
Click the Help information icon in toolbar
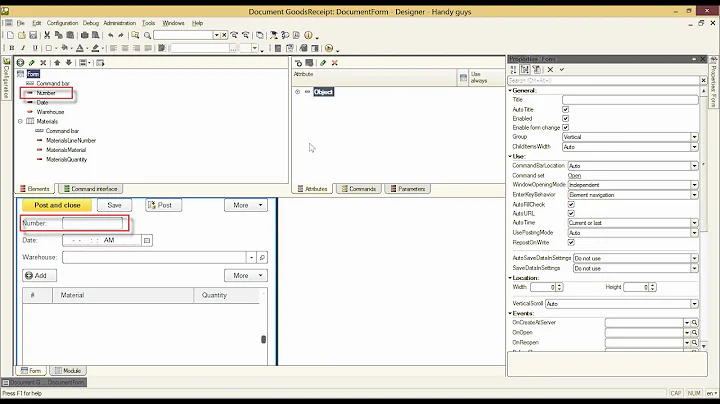tap(308, 35)
